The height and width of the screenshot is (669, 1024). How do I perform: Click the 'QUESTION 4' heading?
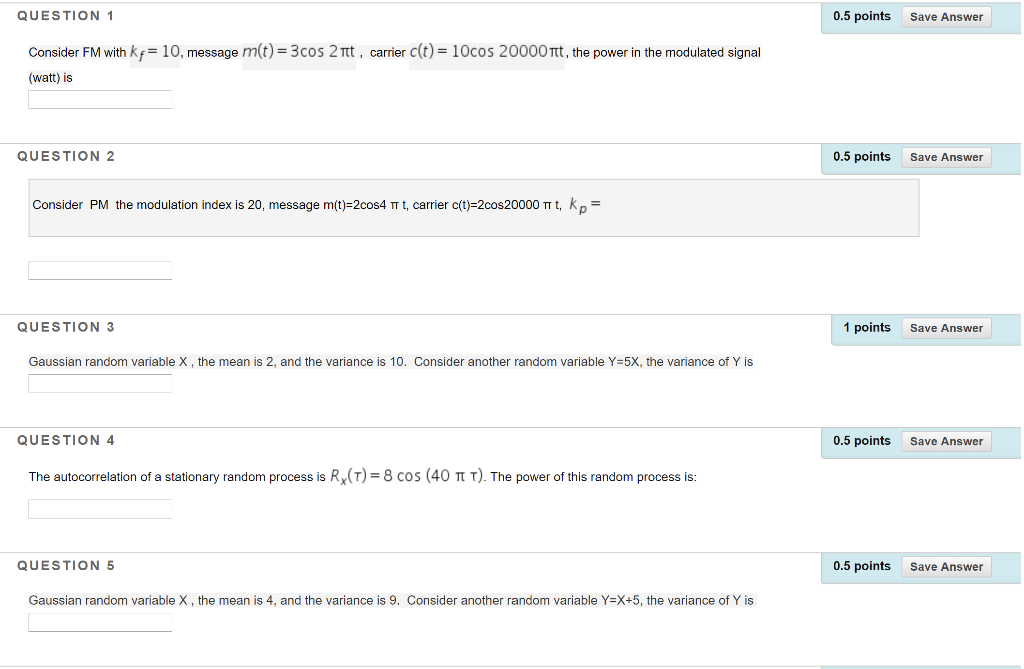(x=66, y=440)
